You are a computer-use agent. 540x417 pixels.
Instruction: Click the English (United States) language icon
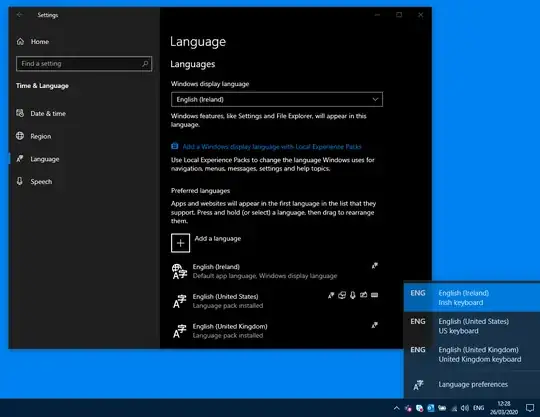click(179, 301)
